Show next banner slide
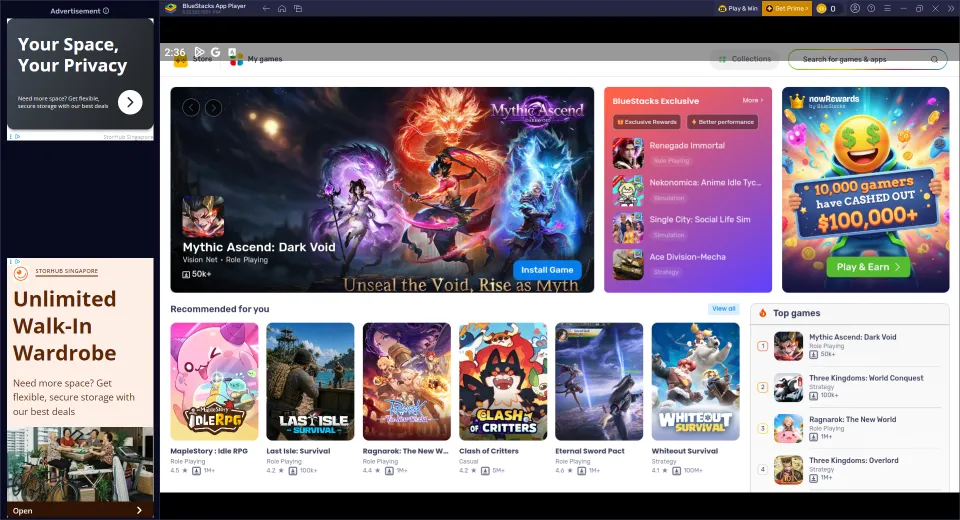The width and height of the screenshot is (960, 520). (x=213, y=108)
